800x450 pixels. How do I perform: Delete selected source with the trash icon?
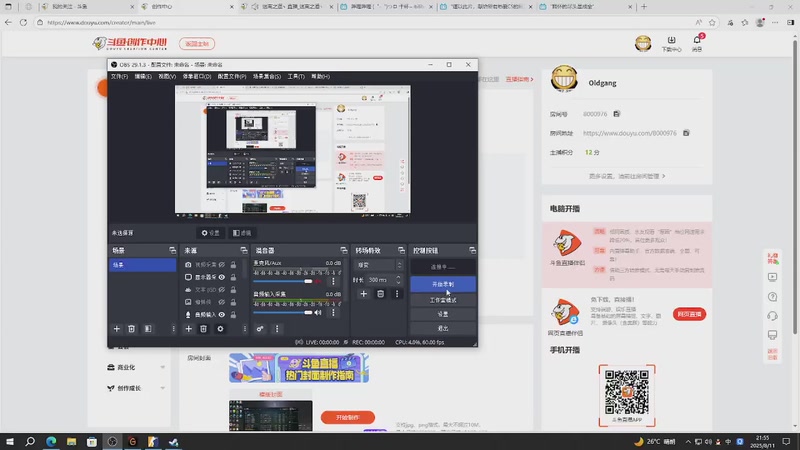click(x=204, y=329)
